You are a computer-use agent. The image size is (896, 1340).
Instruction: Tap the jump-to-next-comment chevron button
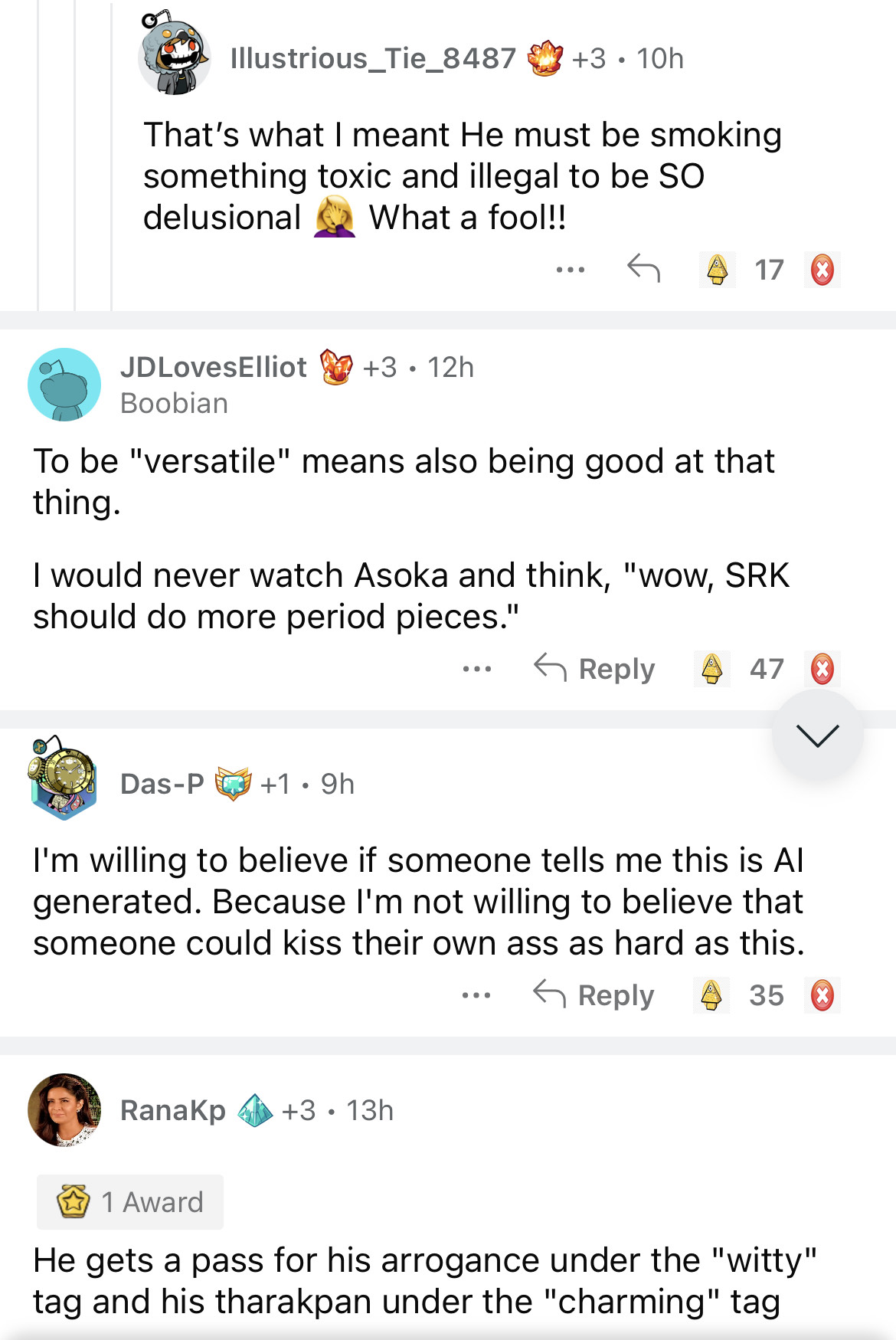coord(817,736)
